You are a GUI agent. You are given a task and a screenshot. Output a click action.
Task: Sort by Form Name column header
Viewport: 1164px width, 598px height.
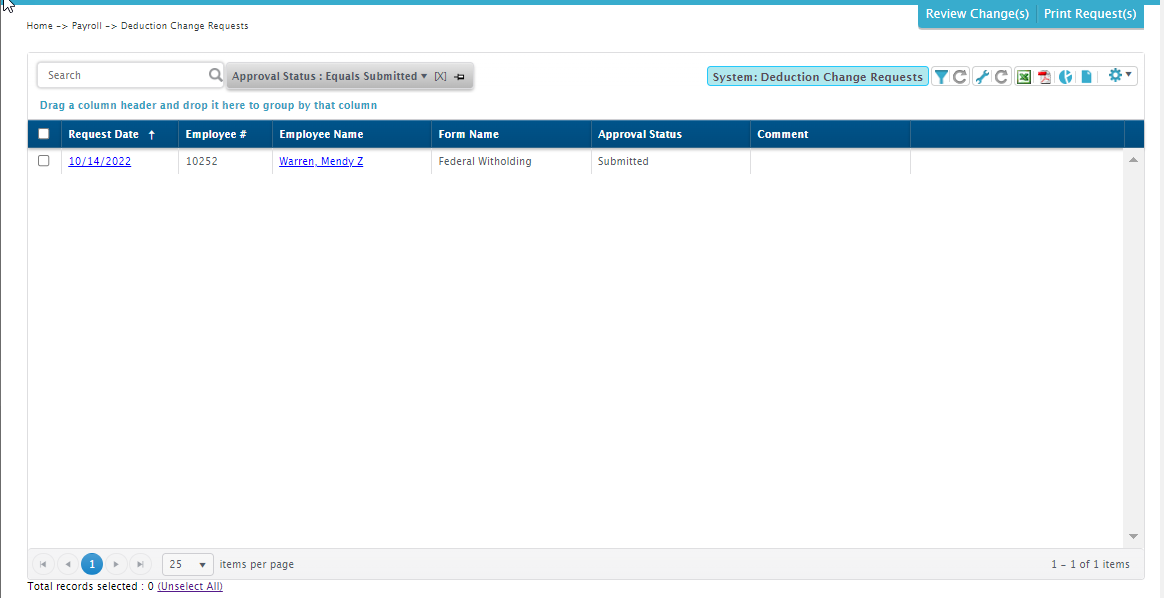468,134
